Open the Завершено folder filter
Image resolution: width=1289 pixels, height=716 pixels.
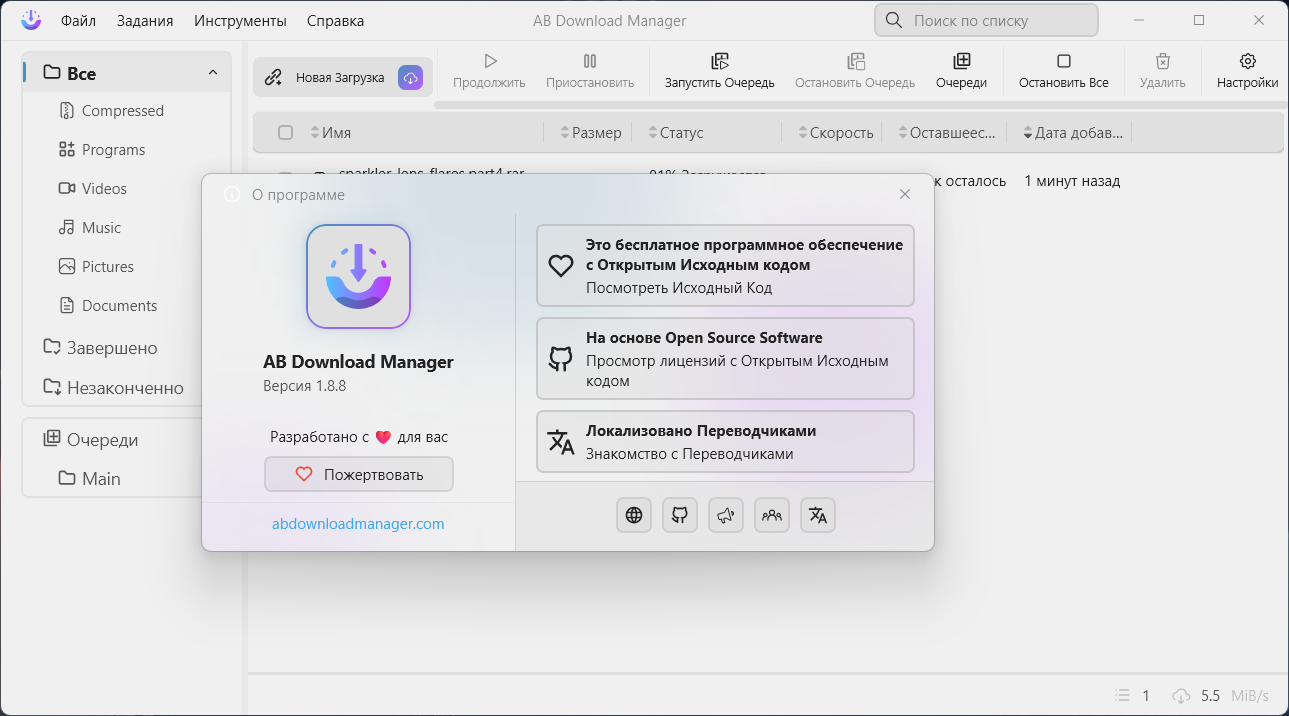pyautogui.click(x=112, y=348)
